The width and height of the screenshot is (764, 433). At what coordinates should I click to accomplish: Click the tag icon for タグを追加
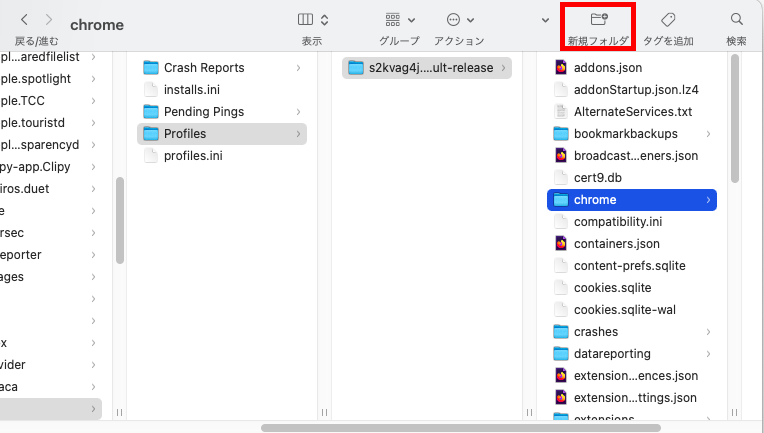(x=668, y=19)
